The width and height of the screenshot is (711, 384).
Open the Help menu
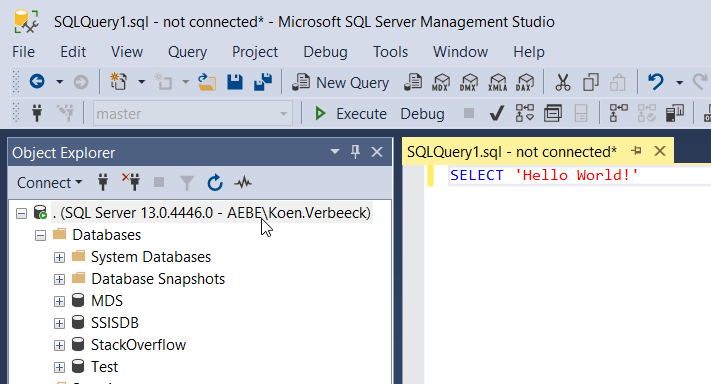pyautogui.click(x=529, y=52)
